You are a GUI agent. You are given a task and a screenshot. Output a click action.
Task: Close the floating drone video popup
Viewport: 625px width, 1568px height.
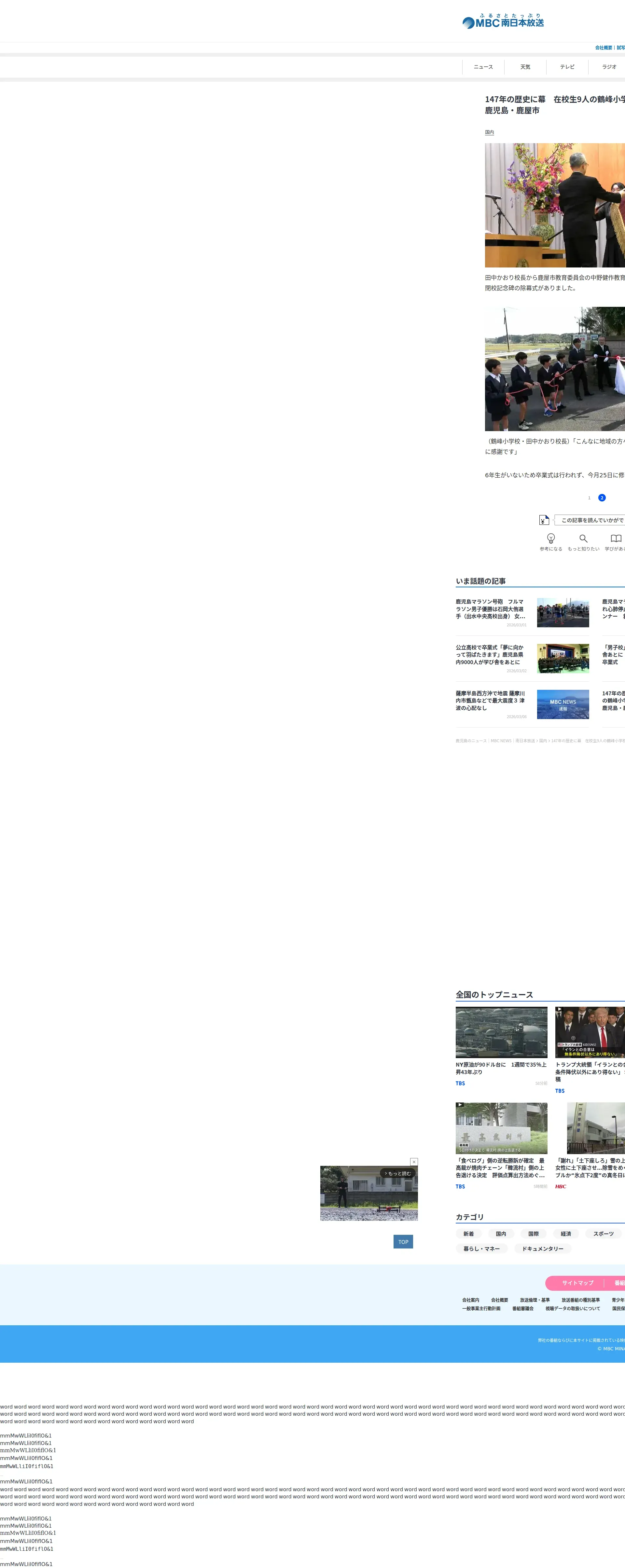(x=414, y=1161)
